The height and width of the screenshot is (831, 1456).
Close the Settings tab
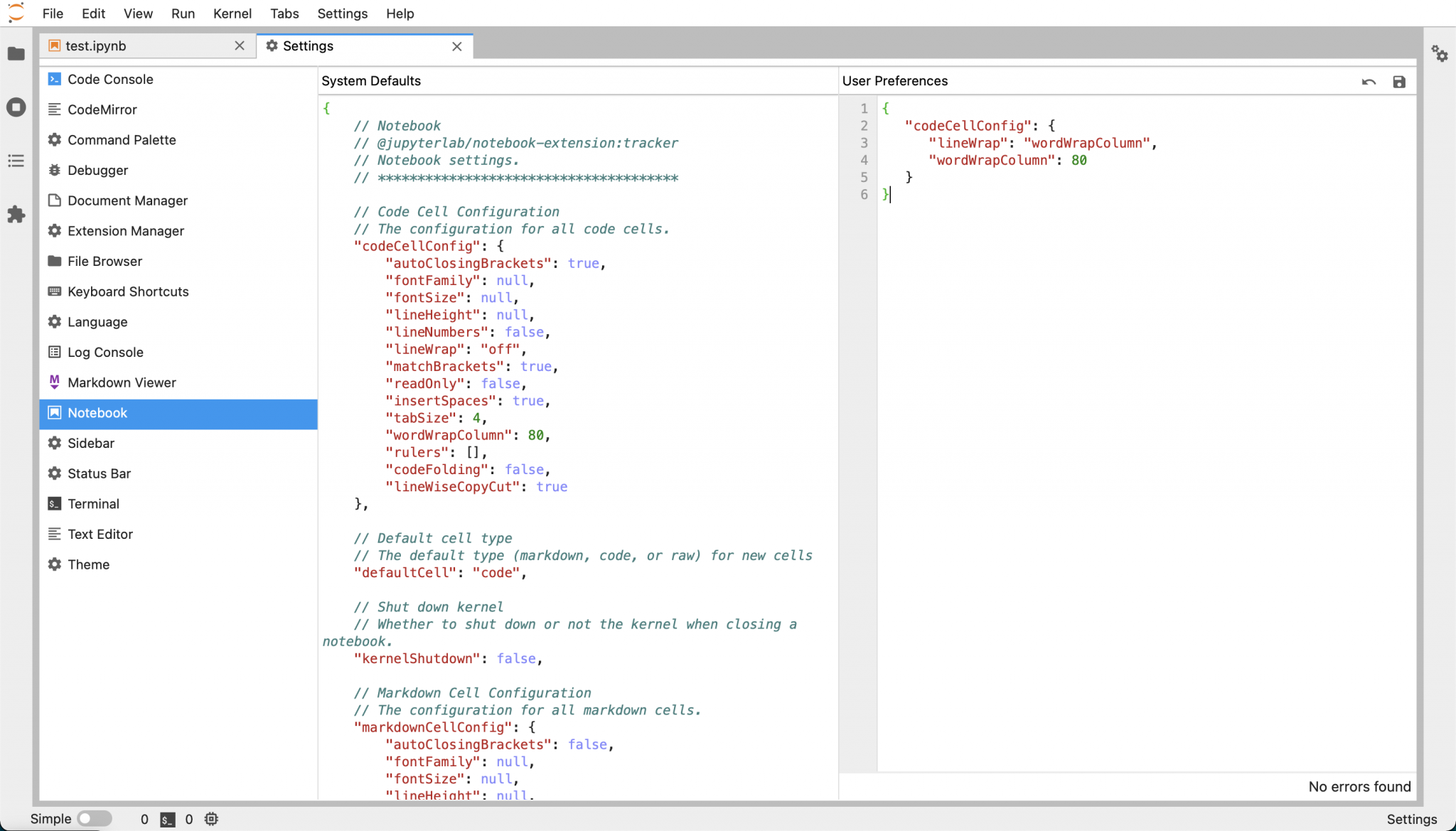tap(457, 46)
